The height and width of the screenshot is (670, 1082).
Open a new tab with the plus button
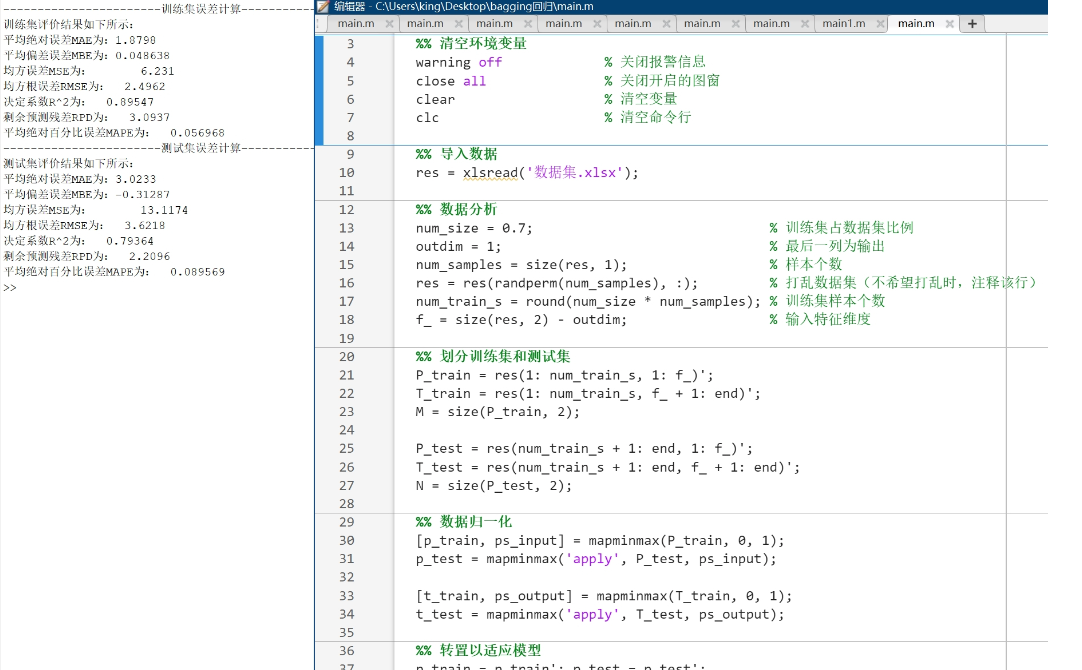[x=972, y=23]
